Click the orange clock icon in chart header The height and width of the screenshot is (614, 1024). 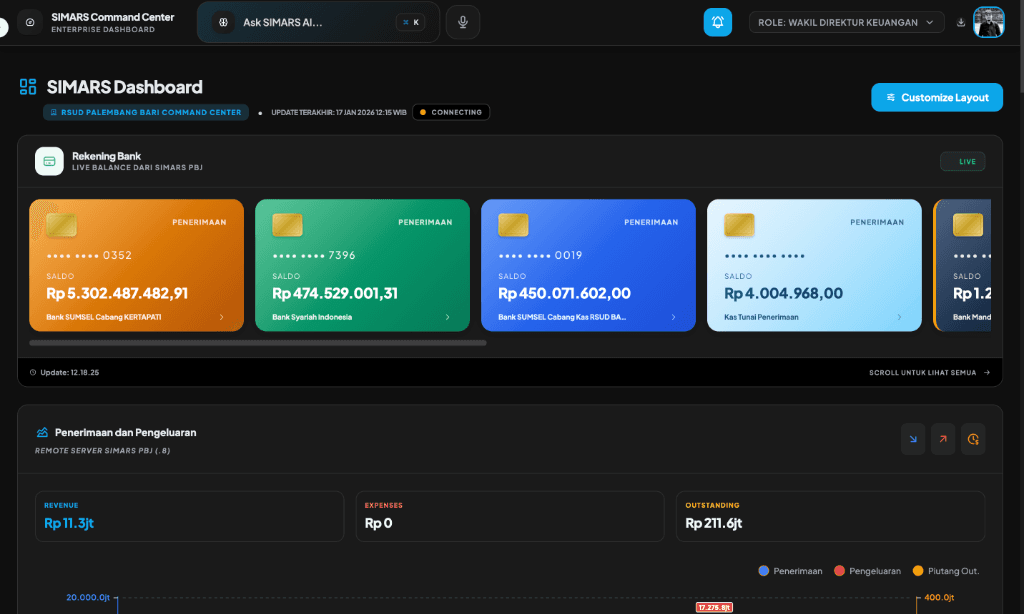pyautogui.click(x=972, y=439)
